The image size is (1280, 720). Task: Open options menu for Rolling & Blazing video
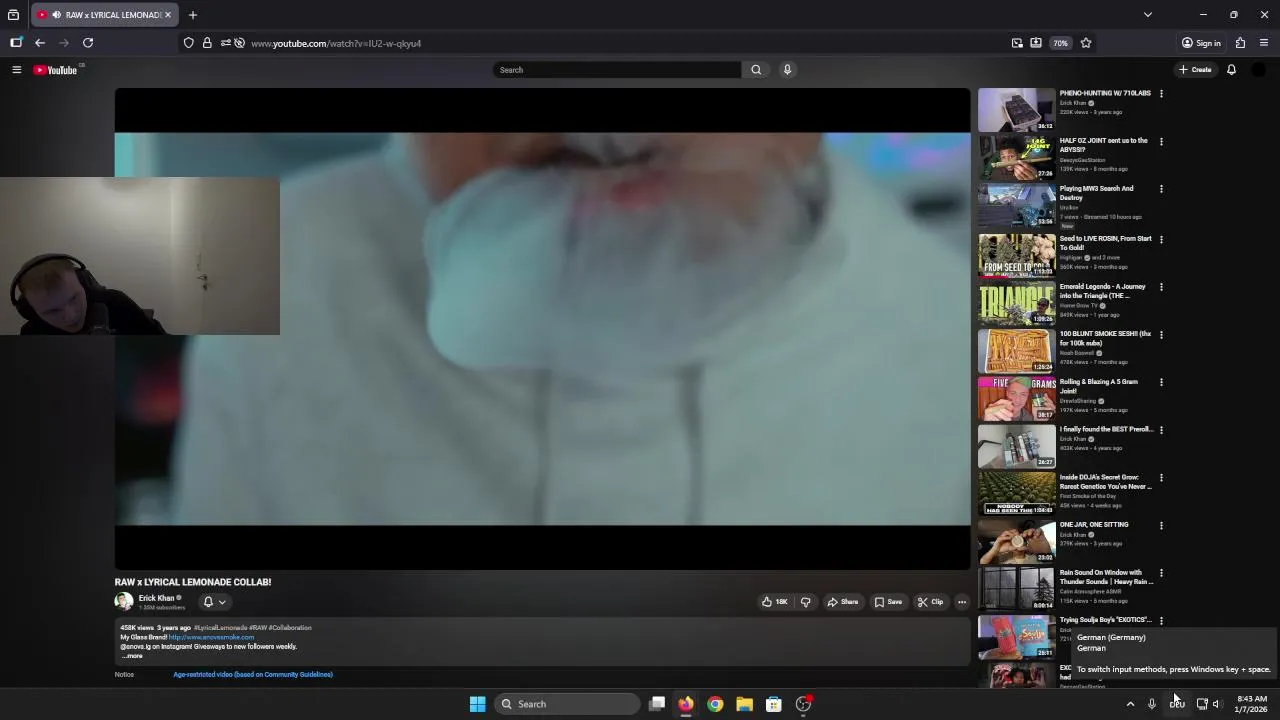(1161, 382)
